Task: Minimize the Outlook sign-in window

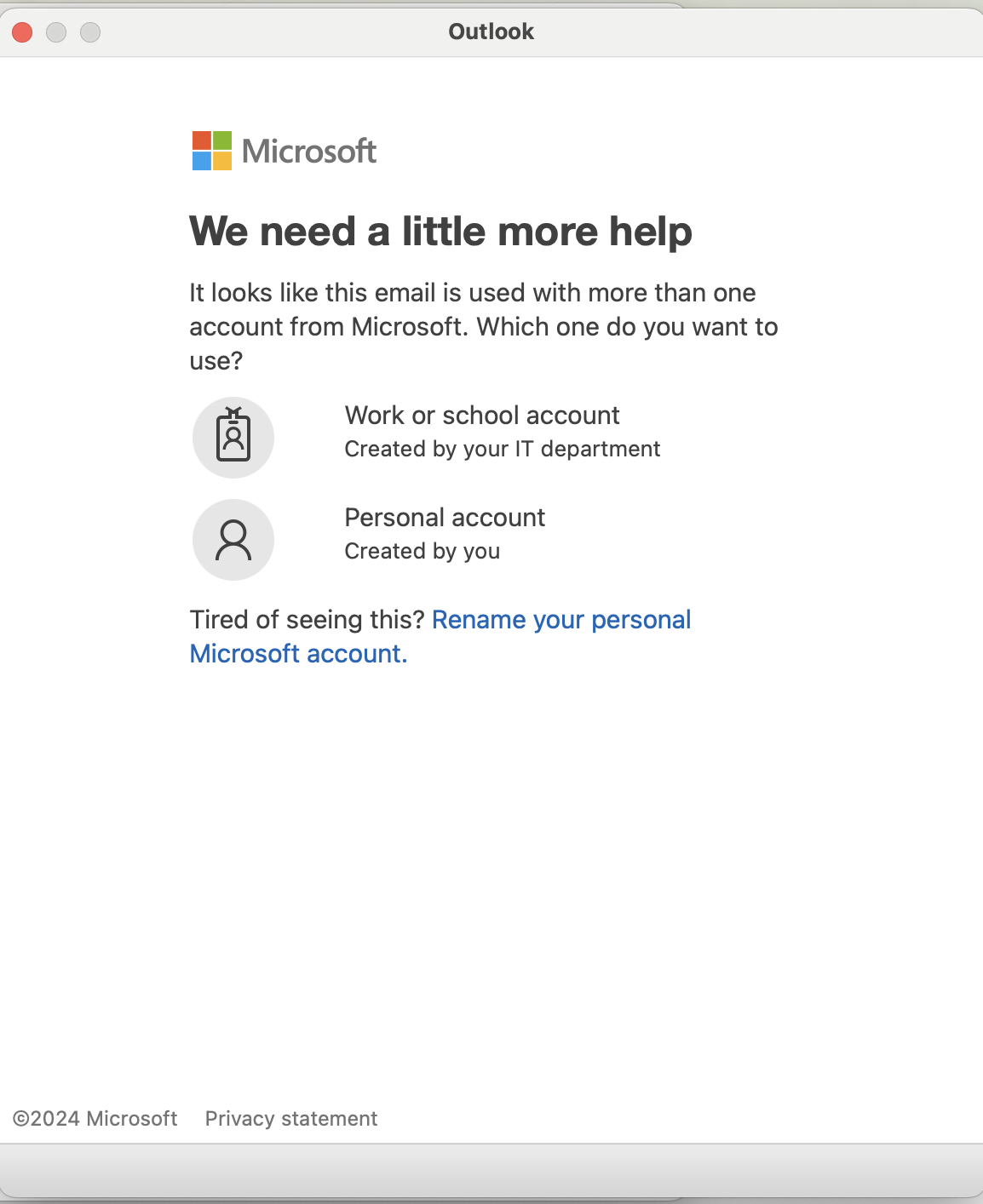Action: click(56, 32)
